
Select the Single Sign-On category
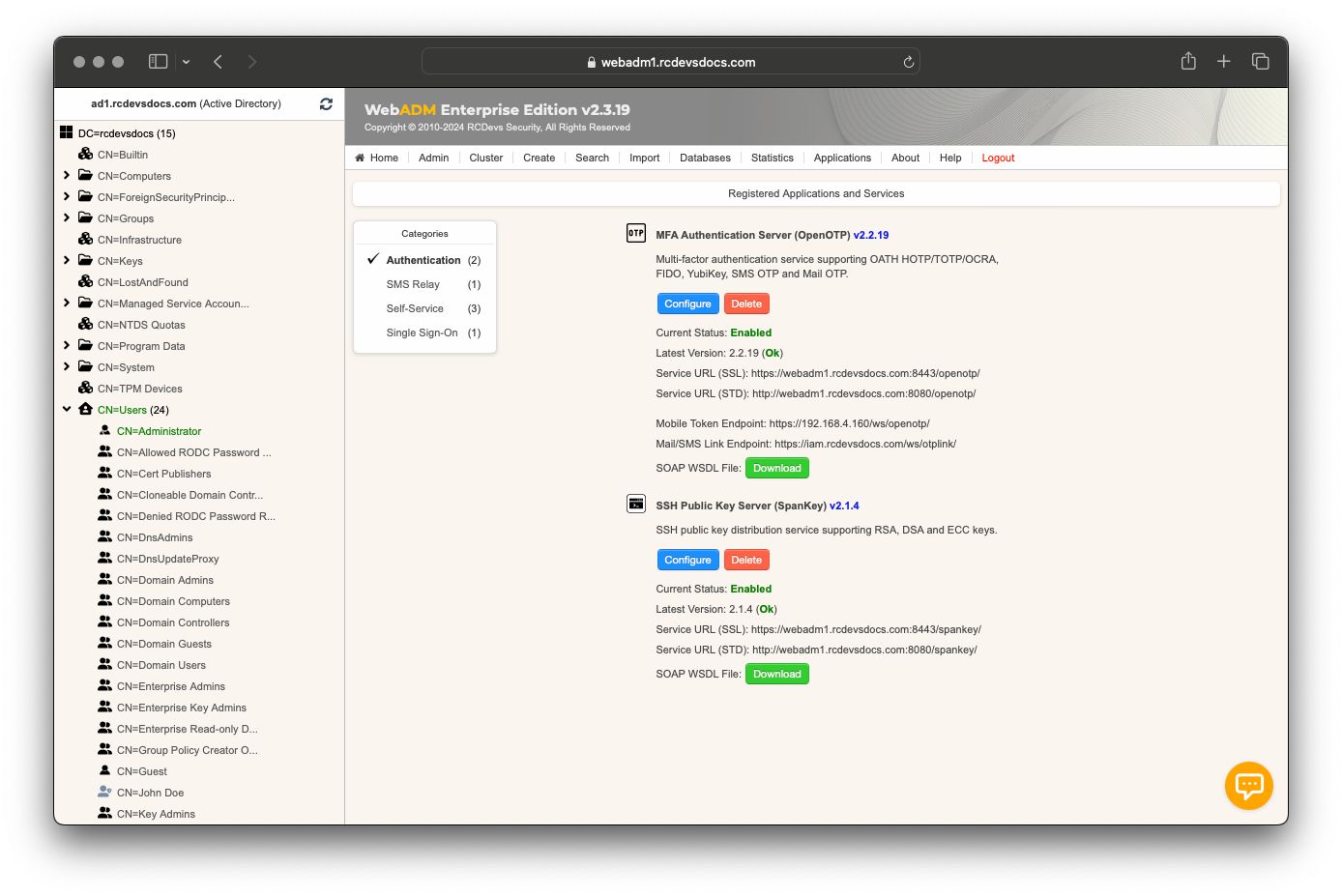(423, 332)
